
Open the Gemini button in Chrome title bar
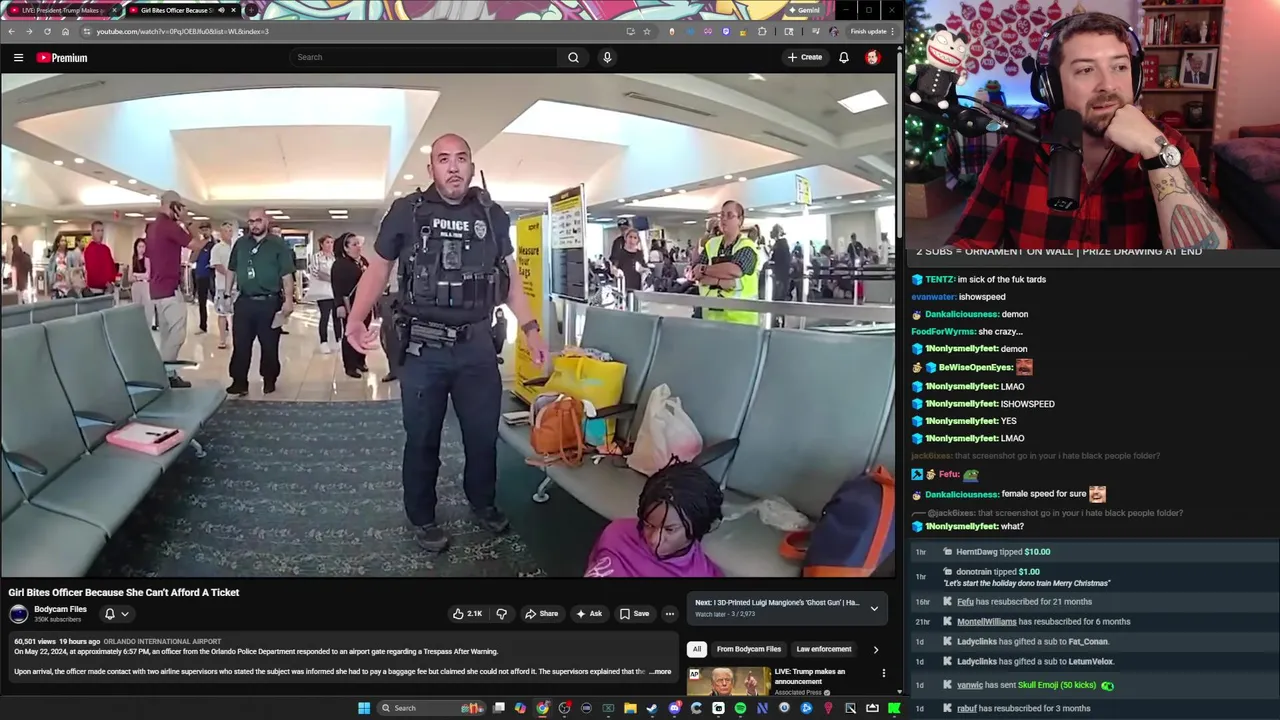tap(803, 10)
